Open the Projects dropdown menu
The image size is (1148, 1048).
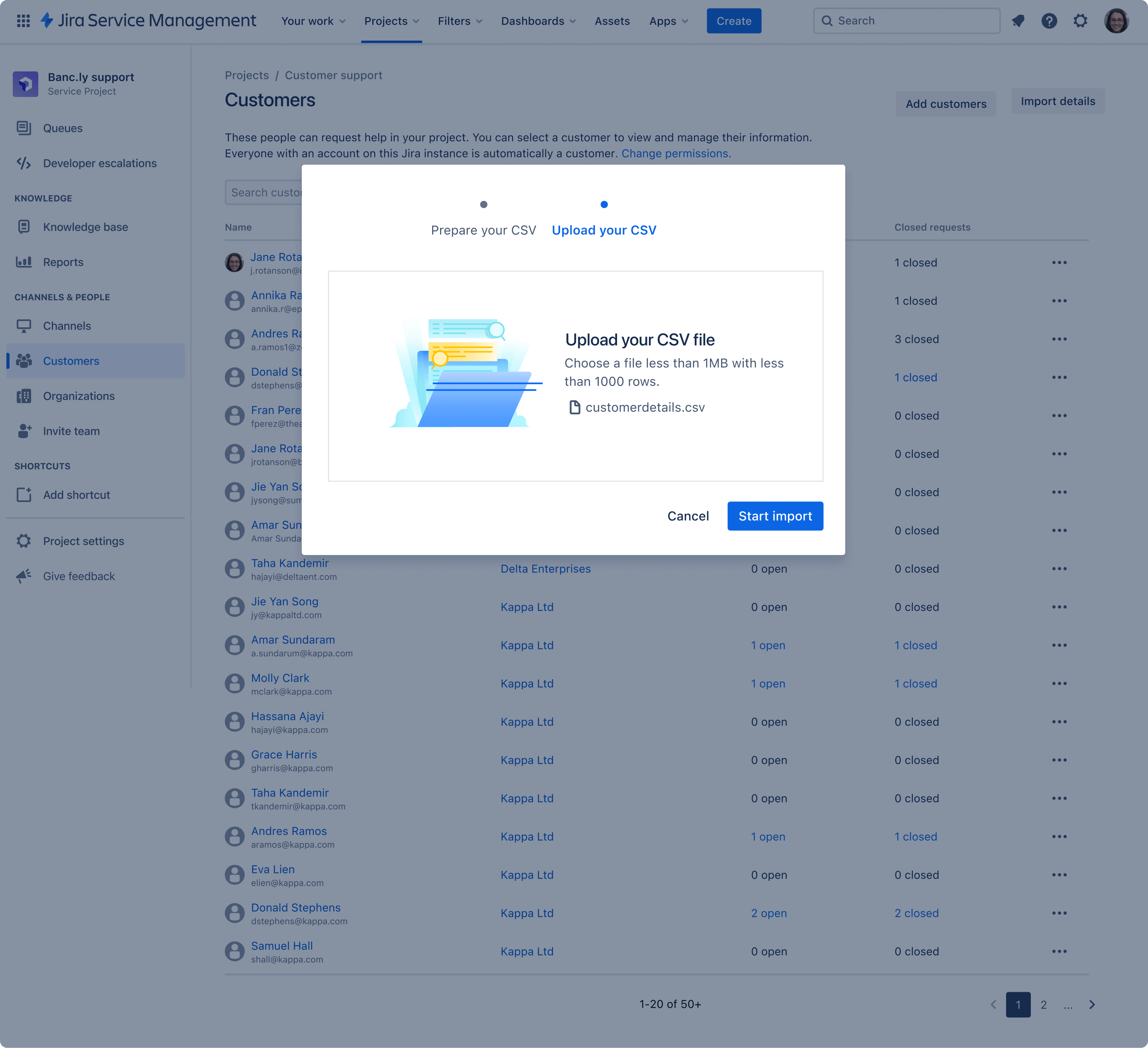coord(391,20)
